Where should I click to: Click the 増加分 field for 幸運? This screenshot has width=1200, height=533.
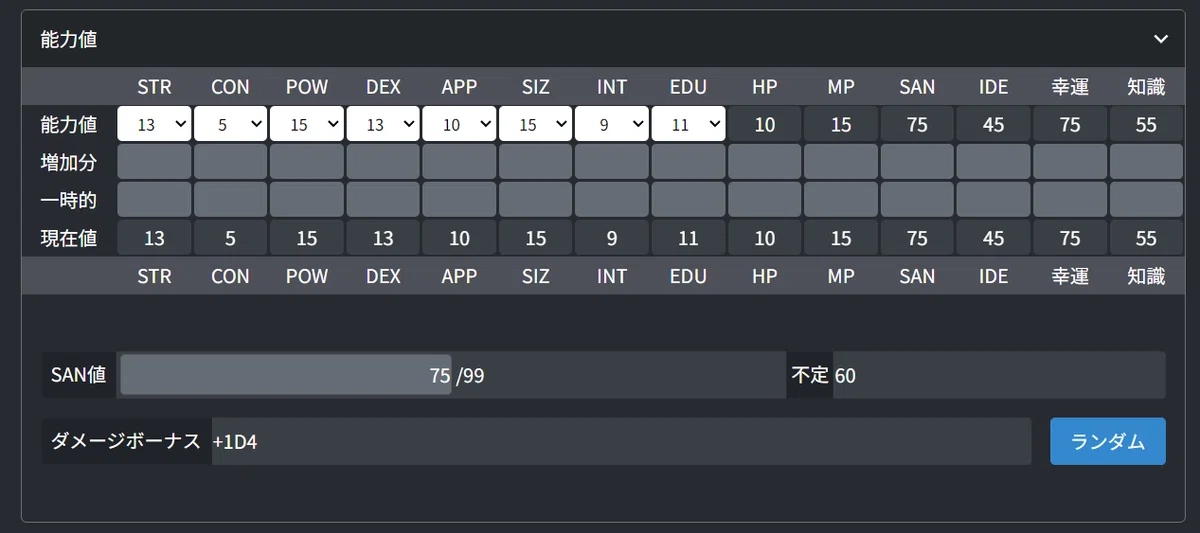tap(1069, 162)
